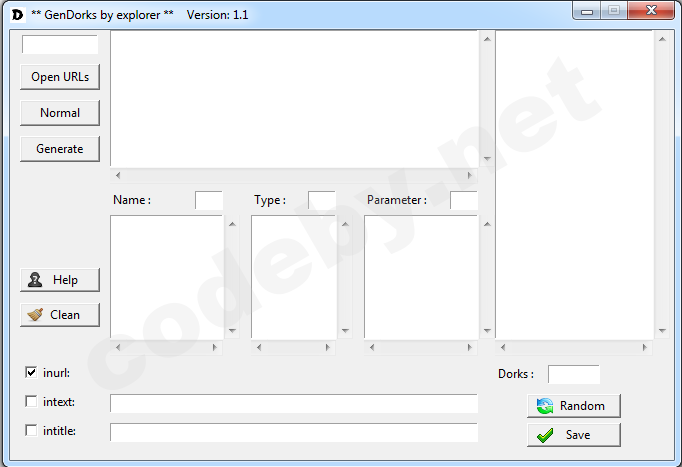Click the Name count field
The image size is (682, 467).
[209, 200]
